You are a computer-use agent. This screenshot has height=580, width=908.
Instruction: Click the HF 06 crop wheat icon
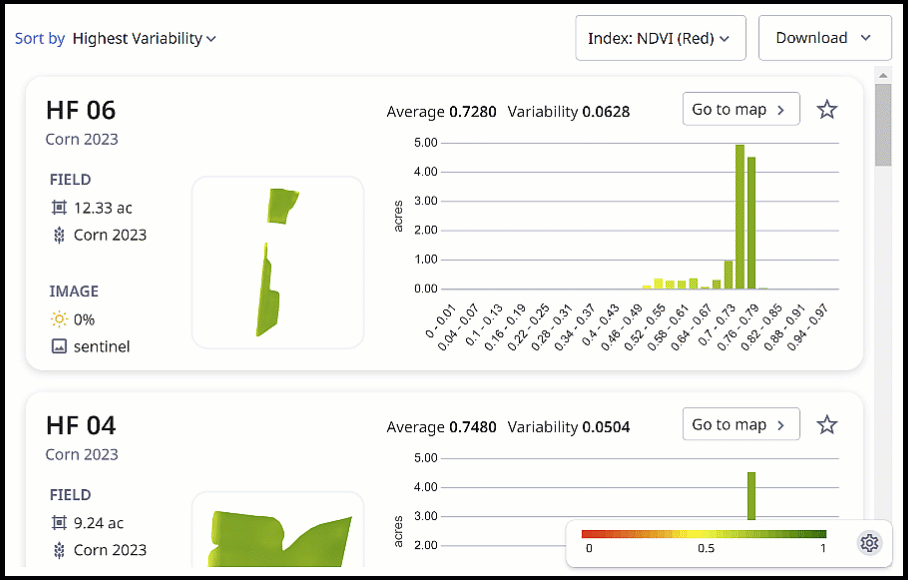59,235
